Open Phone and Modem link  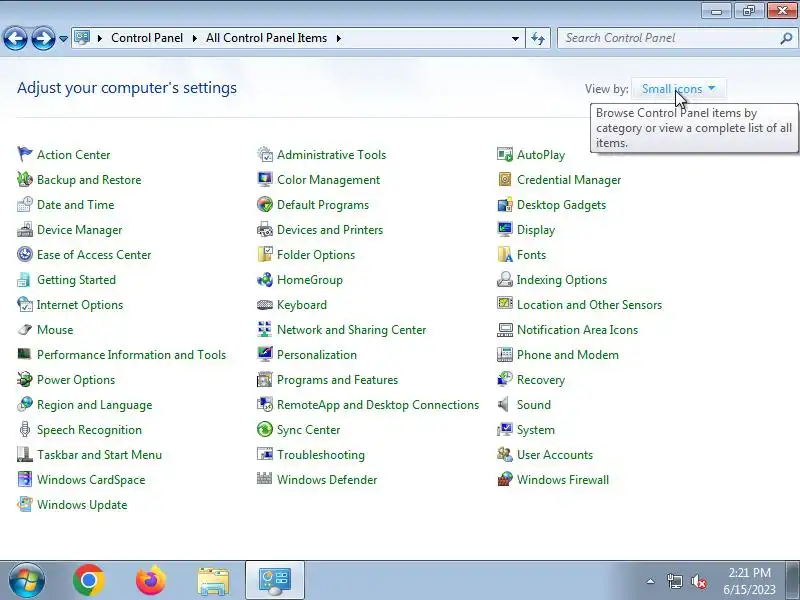(567, 355)
